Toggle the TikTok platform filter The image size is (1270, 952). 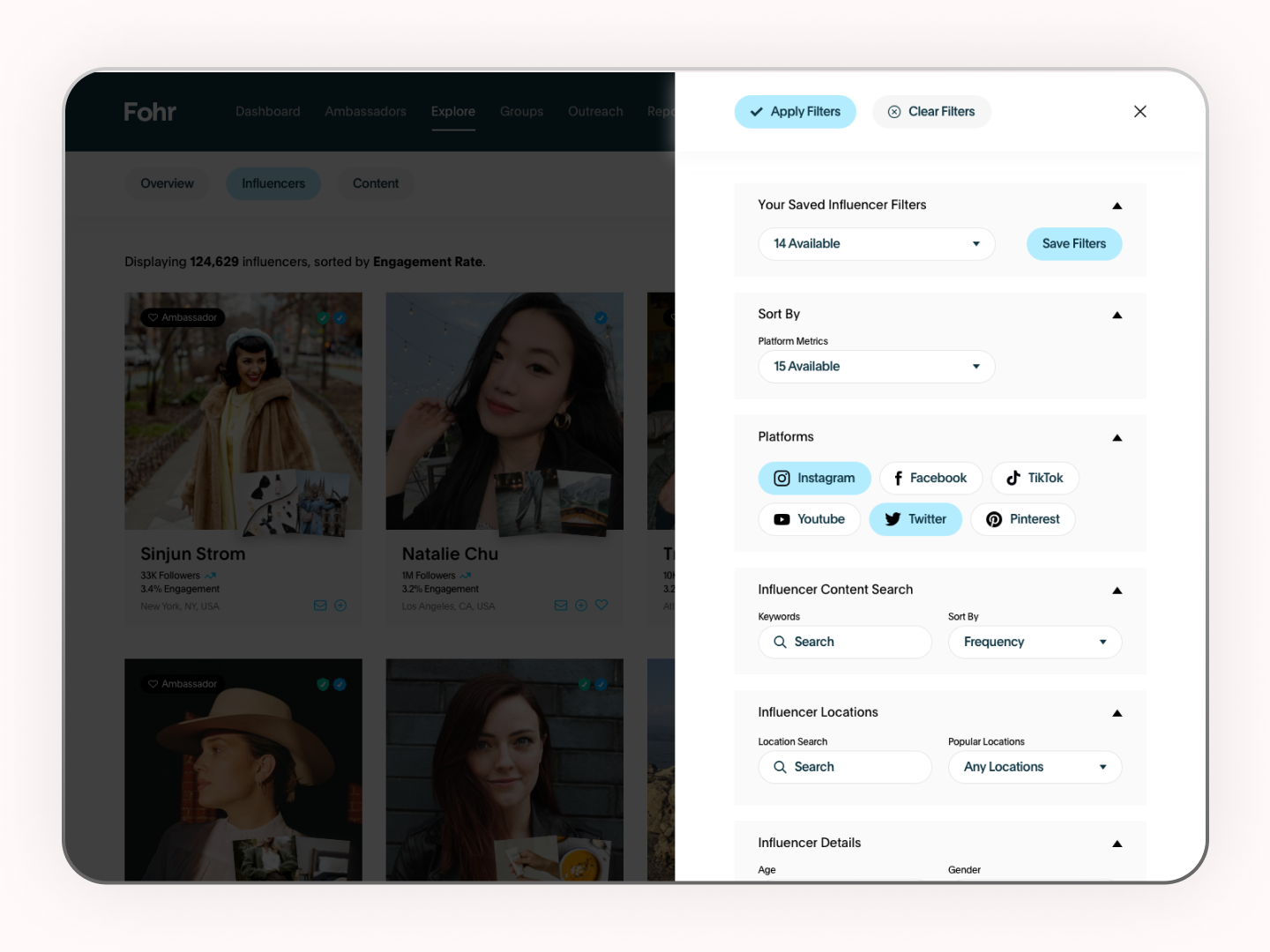point(1035,478)
